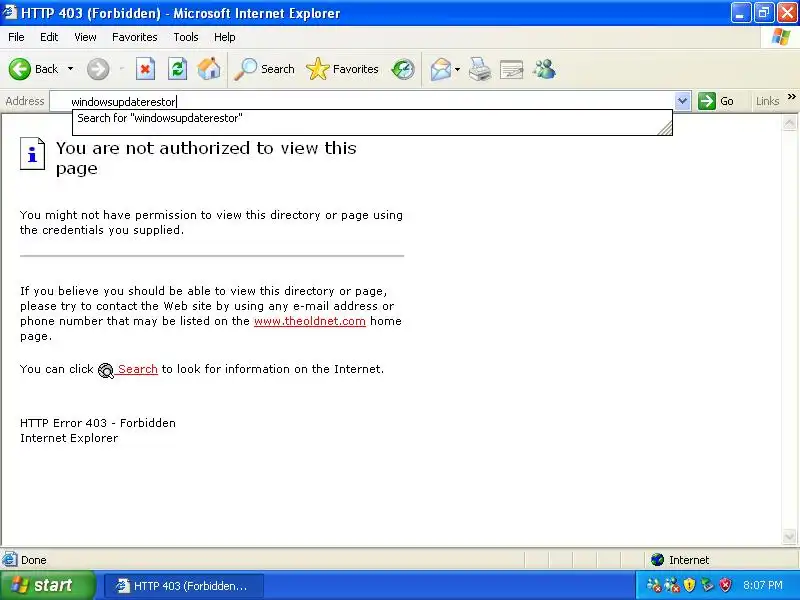The width and height of the screenshot is (800, 600).
Task: Click the Search link in error page
Action: coord(138,369)
